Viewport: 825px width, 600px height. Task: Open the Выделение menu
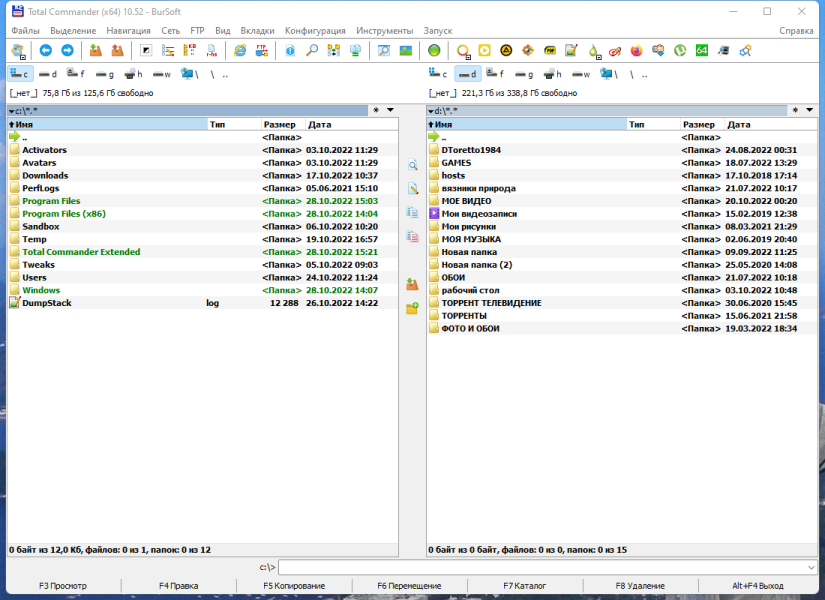(73, 31)
